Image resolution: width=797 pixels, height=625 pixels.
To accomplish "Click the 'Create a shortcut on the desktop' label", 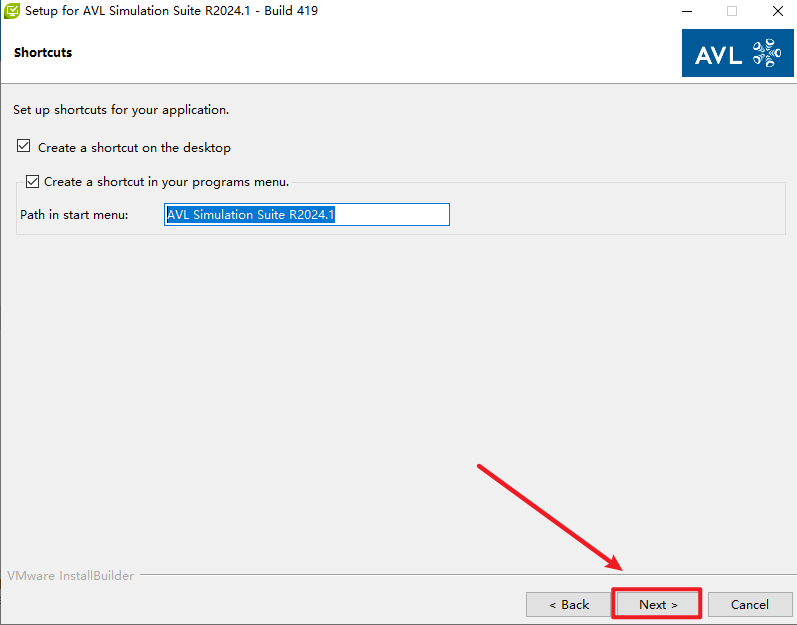I will pyautogui.click(x=134, y=148).
